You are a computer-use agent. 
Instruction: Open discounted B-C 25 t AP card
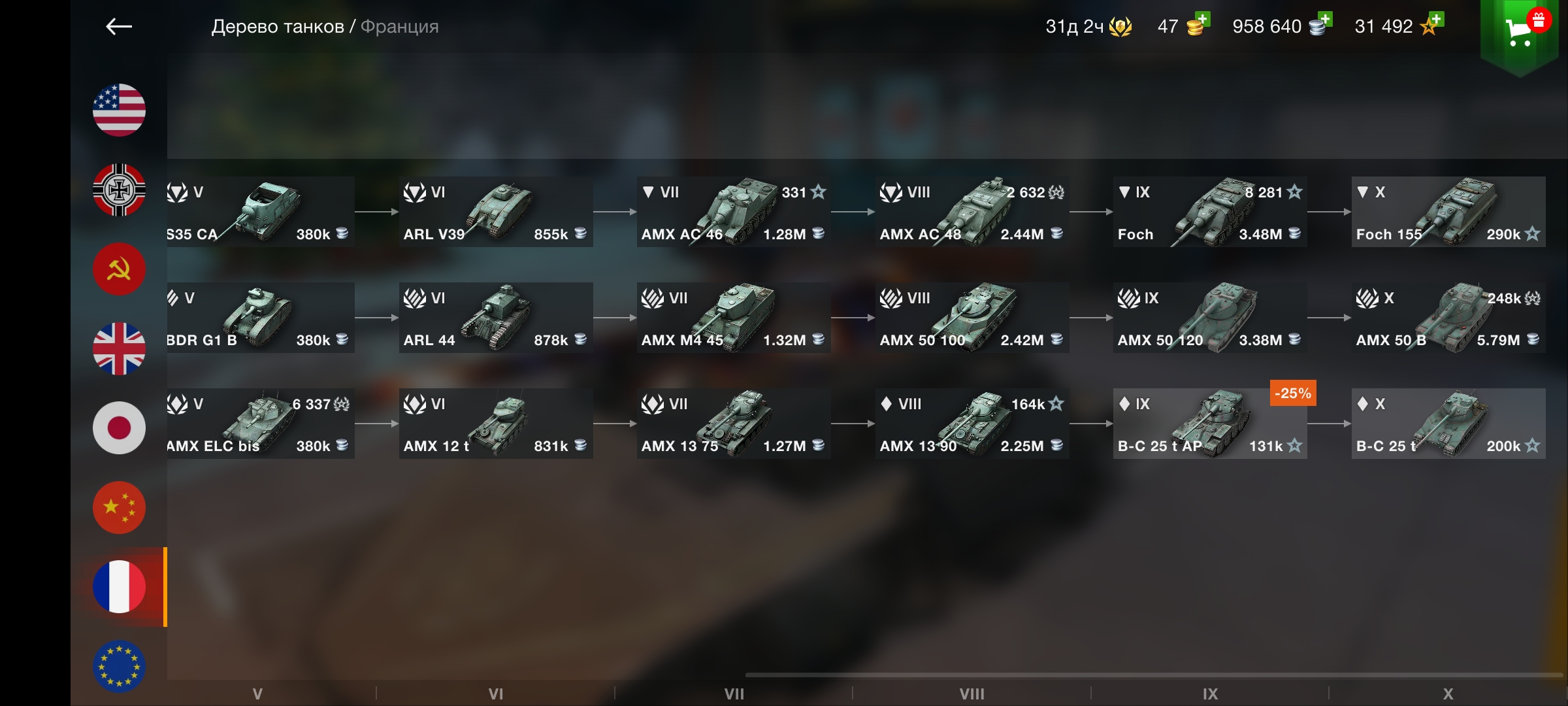click(1210, 424)
